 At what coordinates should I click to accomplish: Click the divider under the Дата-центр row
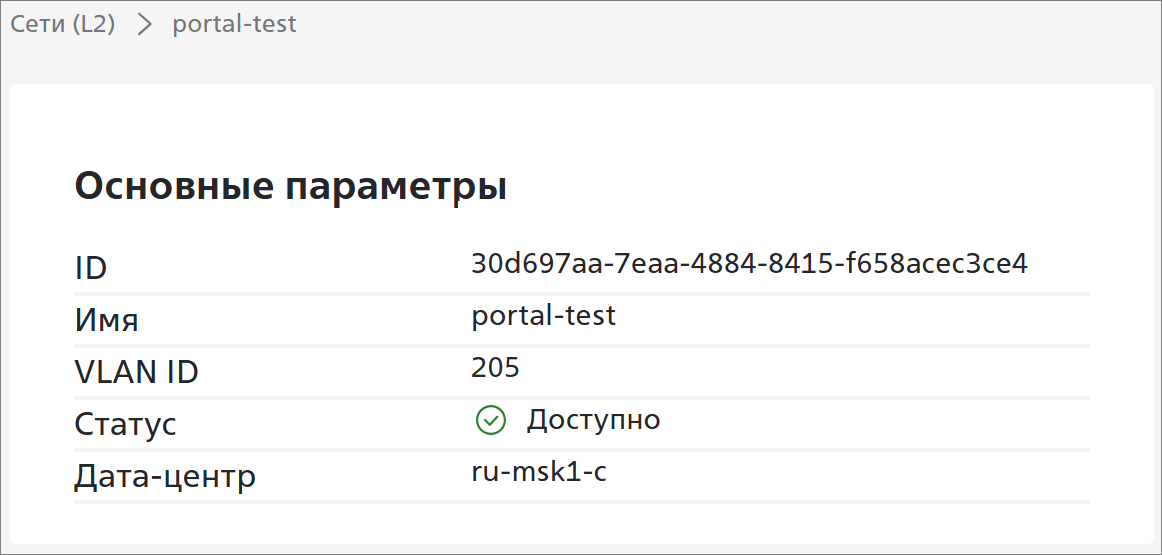[x=581, y=501]
